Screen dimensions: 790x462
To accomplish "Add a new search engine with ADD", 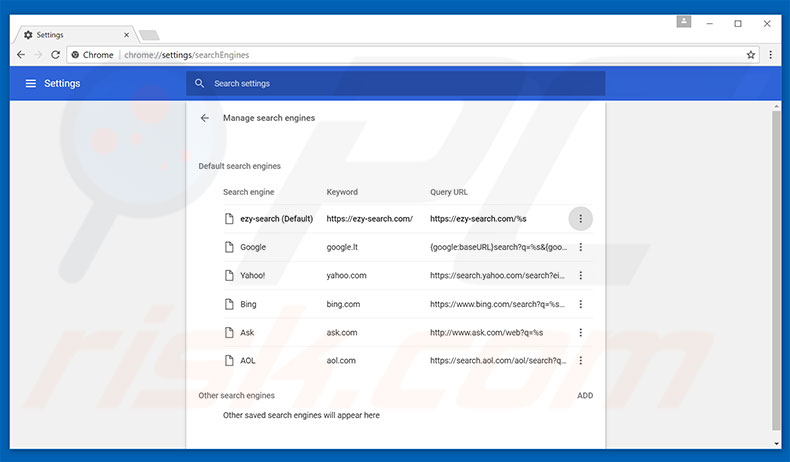I will [585, 395].
